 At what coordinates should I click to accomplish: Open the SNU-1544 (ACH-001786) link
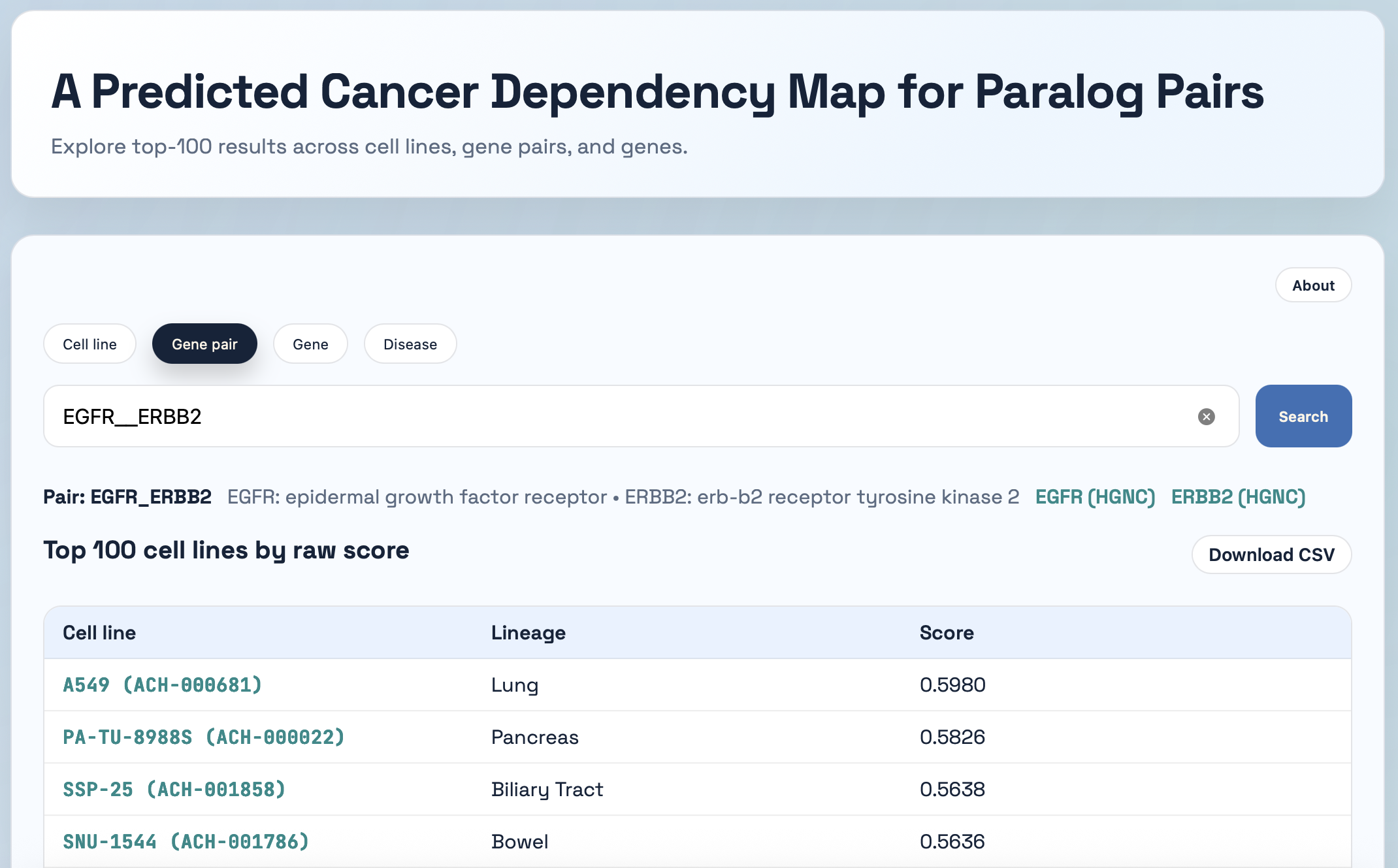[x=186, y=842]
